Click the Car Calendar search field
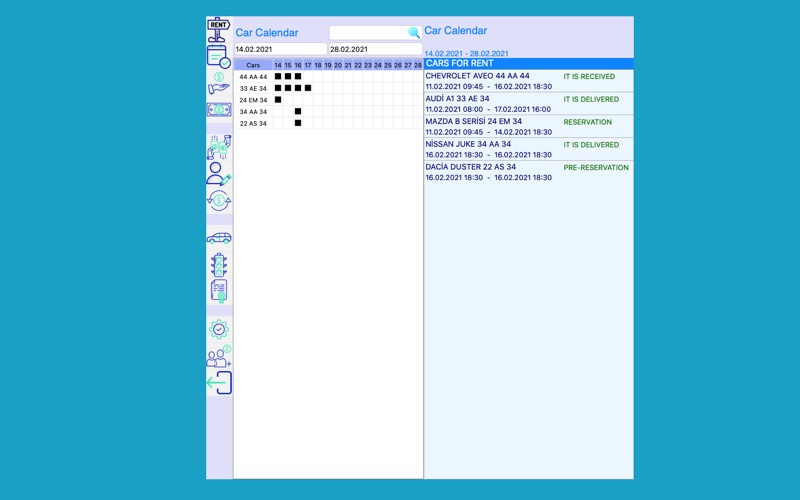800x500 pixels. click(376, 33)
